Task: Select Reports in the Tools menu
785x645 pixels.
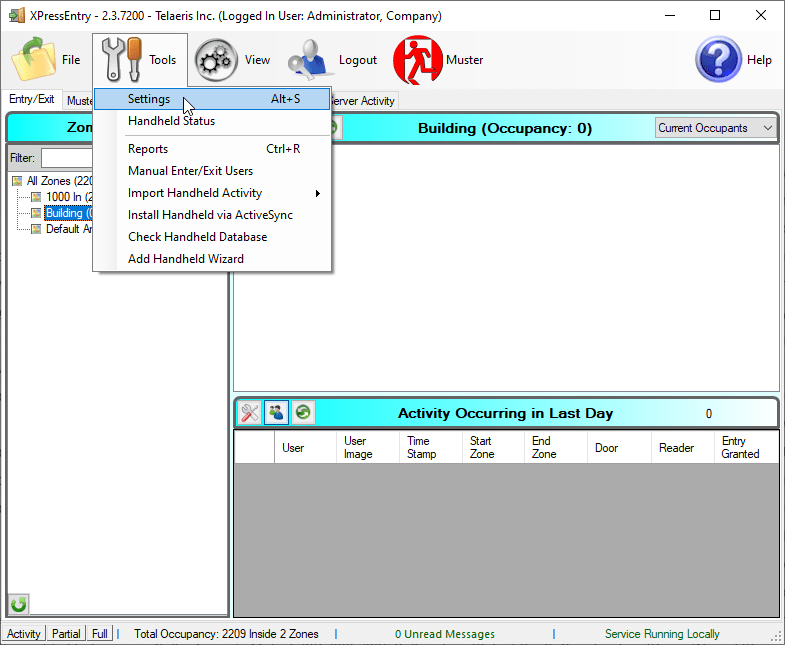Action: tap(212, 149)
